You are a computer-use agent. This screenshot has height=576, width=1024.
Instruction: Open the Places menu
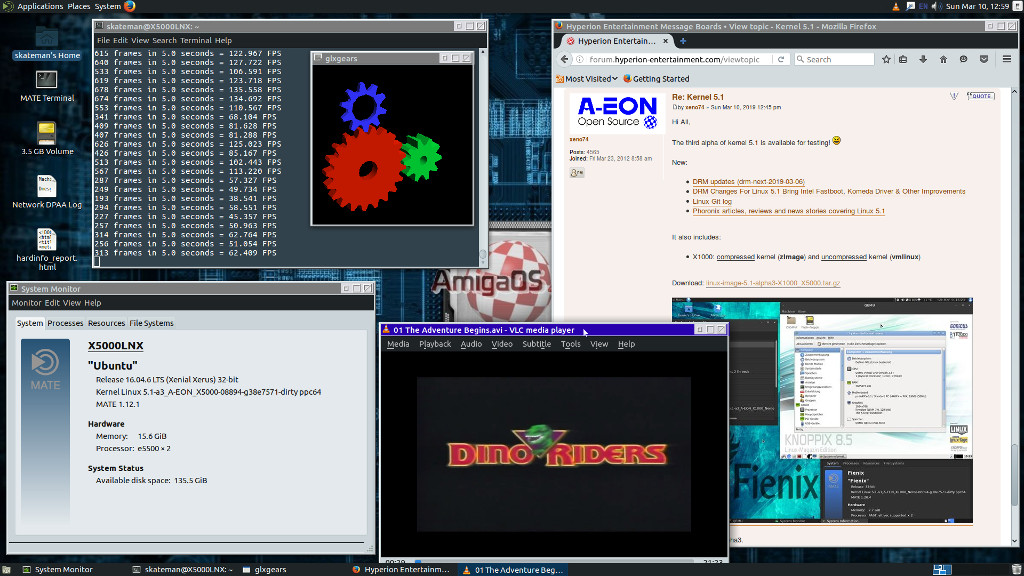[78, 6]
